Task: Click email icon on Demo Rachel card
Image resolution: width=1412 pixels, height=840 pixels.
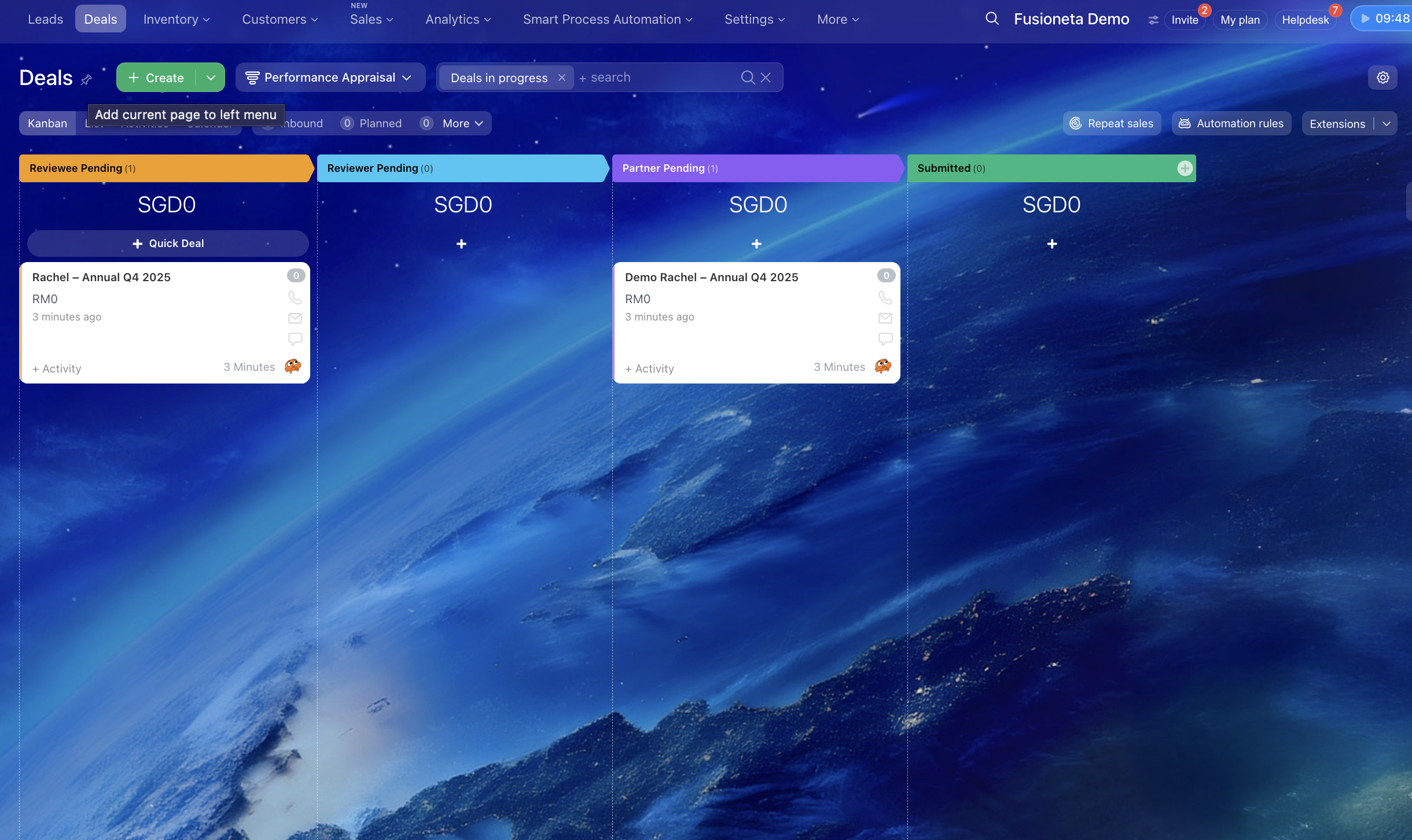Action: pyautogui.click(x=885, y=318)
